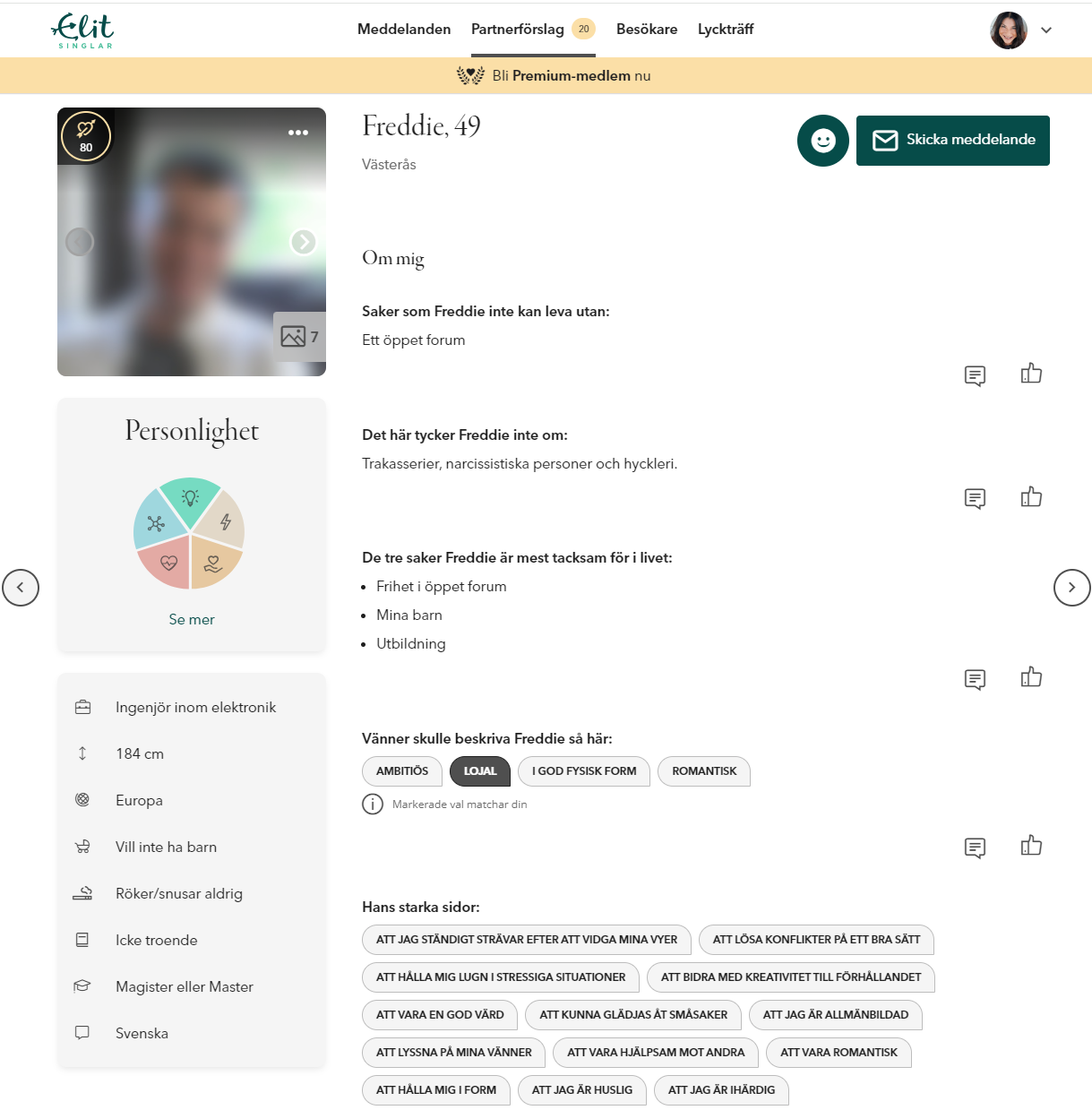Click 'Magister eller Master' text
Image resolution: width=1092 pixels, height=1110 pixels.
185,987
